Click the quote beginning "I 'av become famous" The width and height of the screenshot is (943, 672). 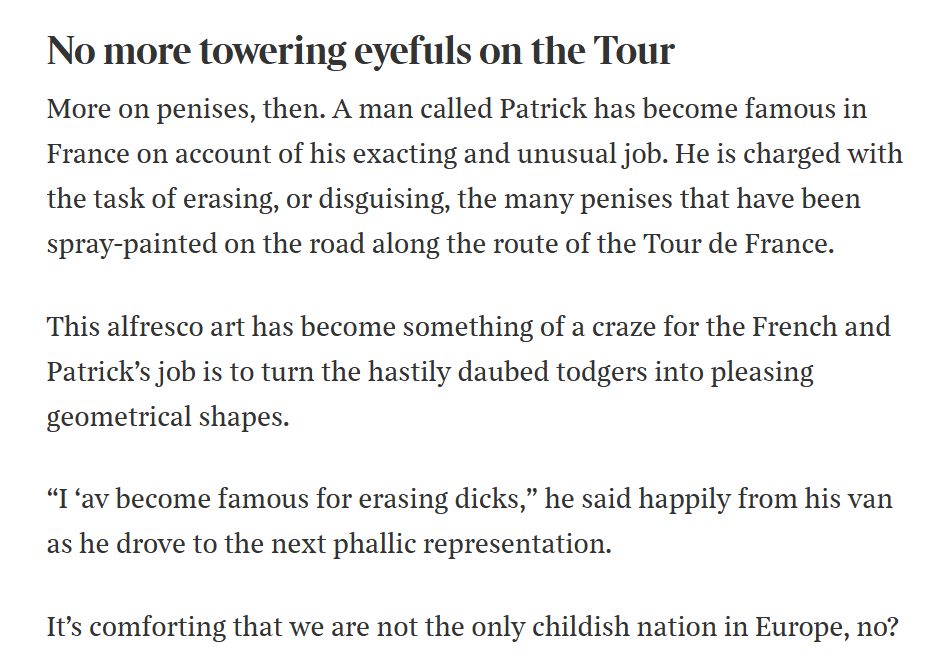[x=292, y=499]
